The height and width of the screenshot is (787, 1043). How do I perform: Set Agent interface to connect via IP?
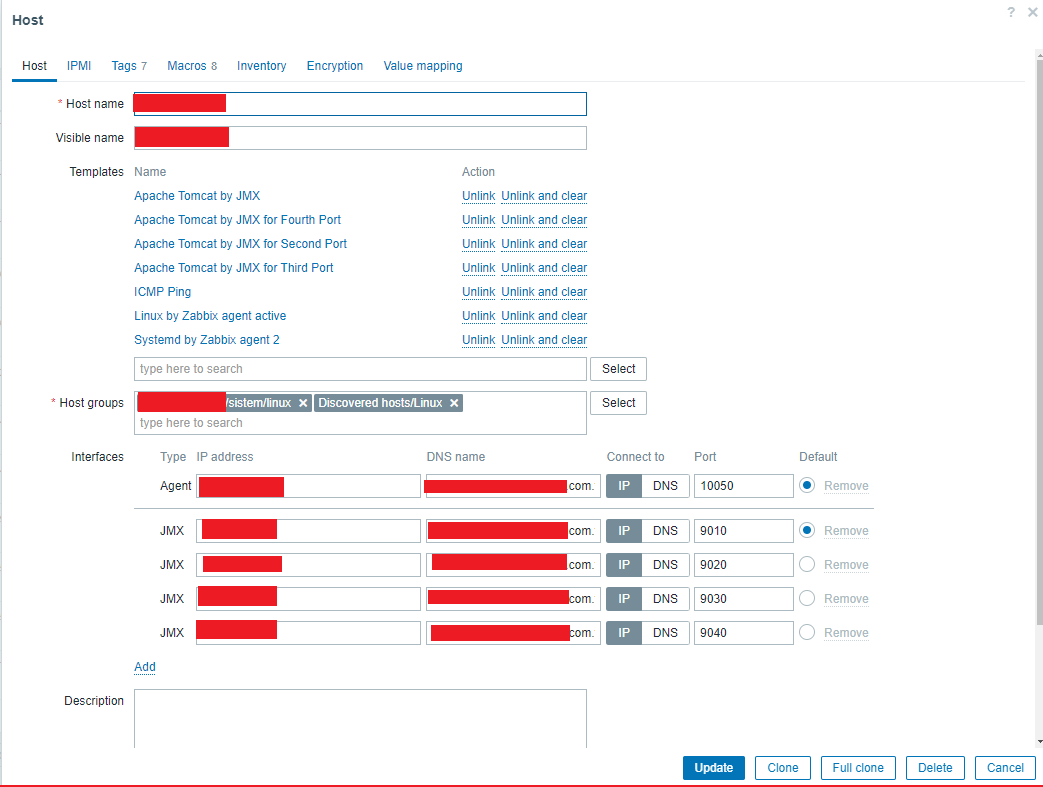pyautogui.click(x=624, y=486)
